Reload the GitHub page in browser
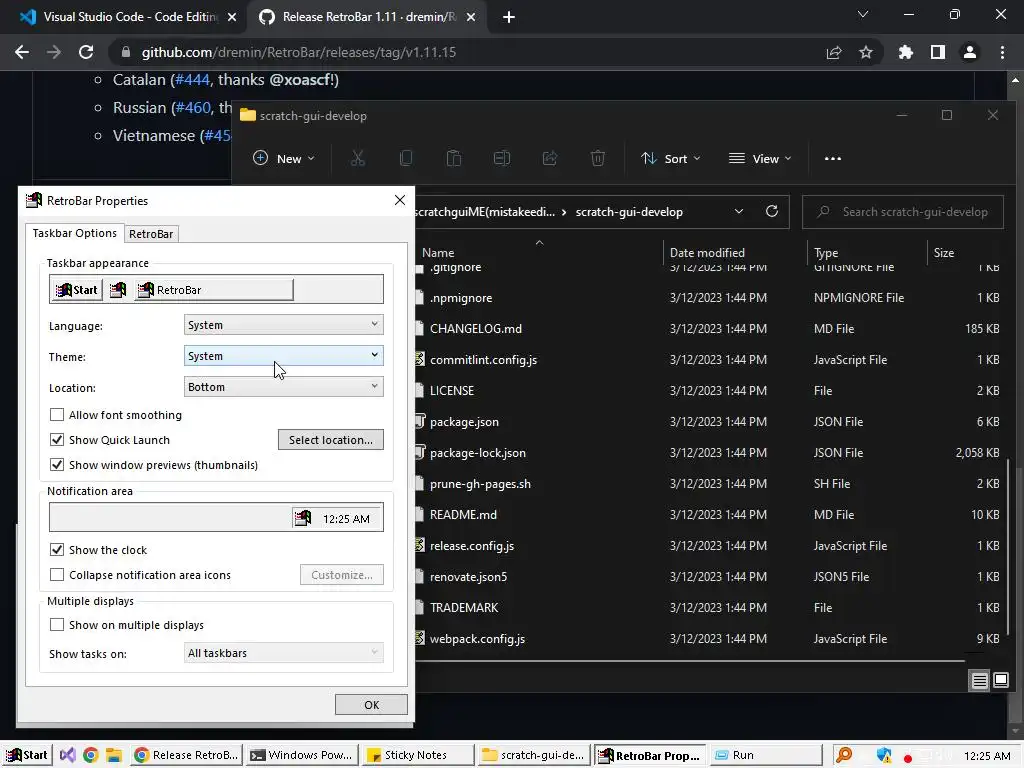The width and height of the screenshot is (1024, 768). (x=86, y=52)
